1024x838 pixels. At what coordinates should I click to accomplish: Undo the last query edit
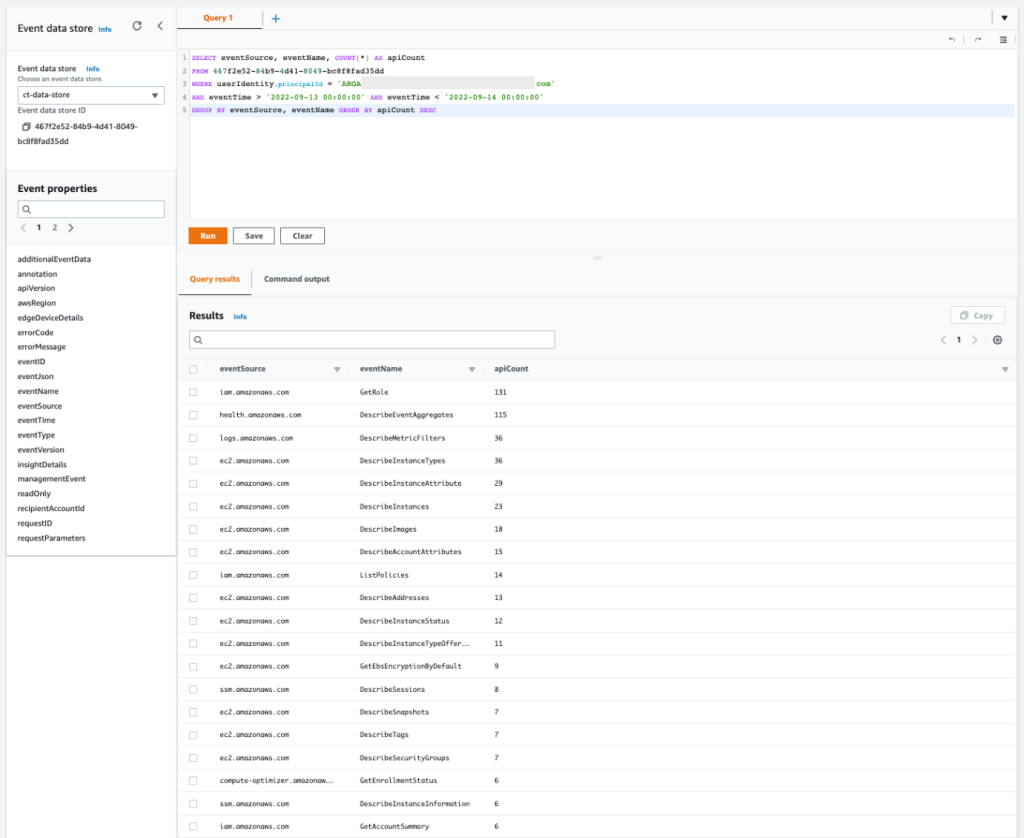(x=952, y=39)
